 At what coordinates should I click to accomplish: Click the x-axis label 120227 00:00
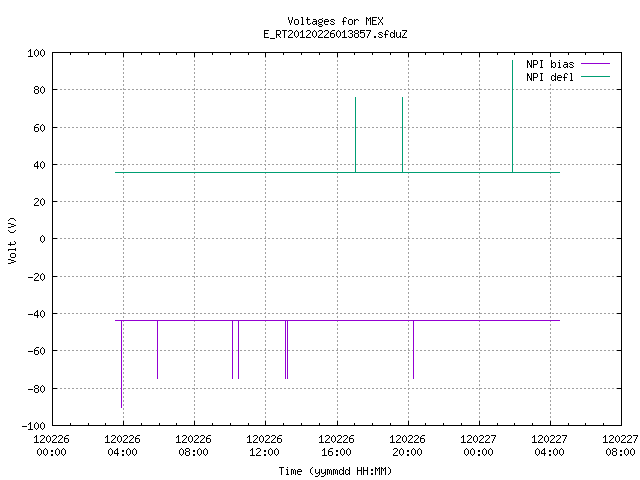pos(478,446)
